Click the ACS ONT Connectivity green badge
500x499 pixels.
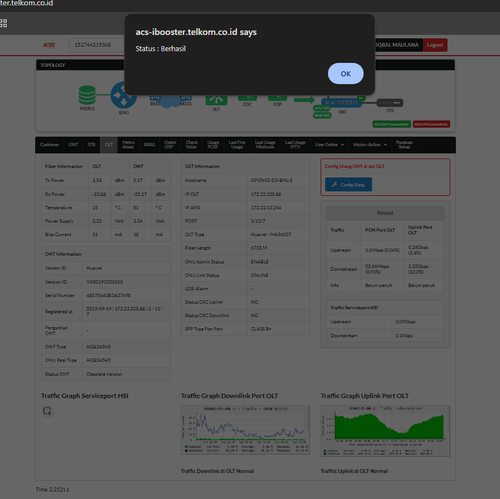coord(392,124)
